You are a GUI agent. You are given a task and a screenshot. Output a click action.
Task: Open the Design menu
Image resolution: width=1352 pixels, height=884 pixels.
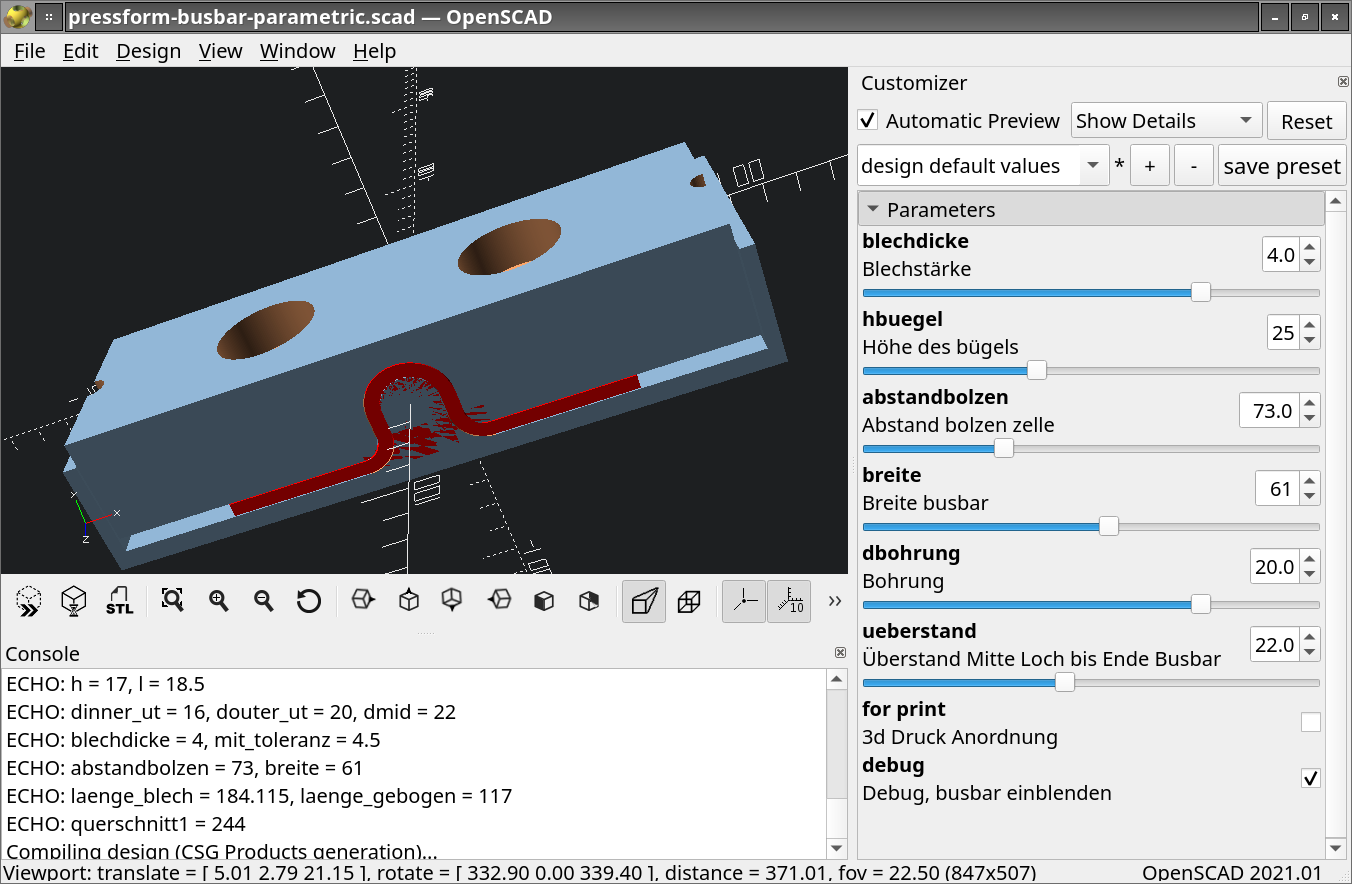pos(148,51)
